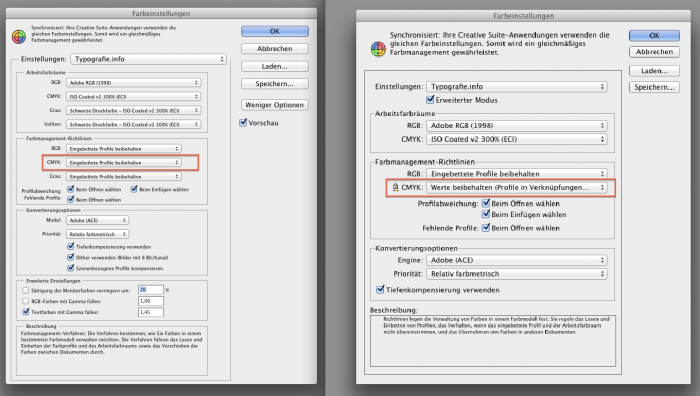Viewport: 700px width, 396px height.
Task: Toggle Tiefenkompensierung verwenden in right dialog
Action: [x=380, y=289]
